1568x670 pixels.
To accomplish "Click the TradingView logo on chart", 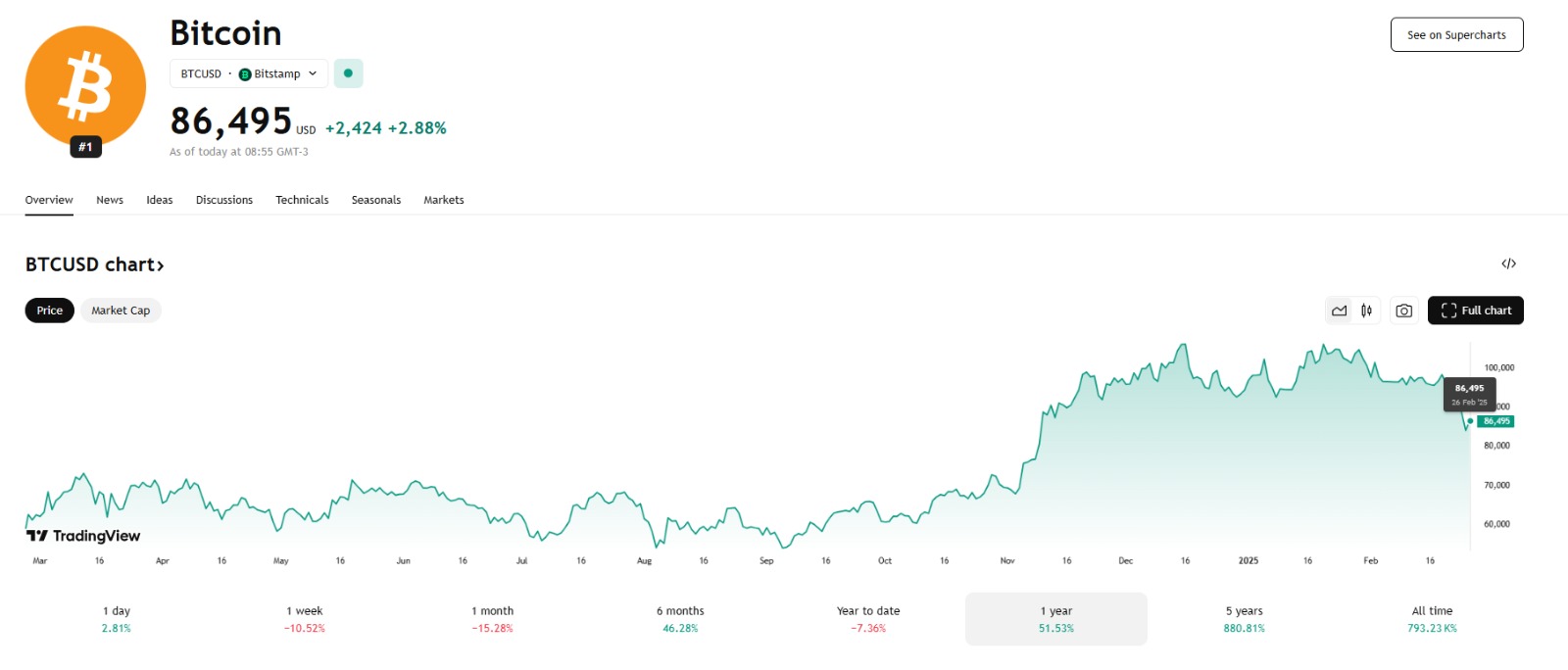I will [83, 536].
